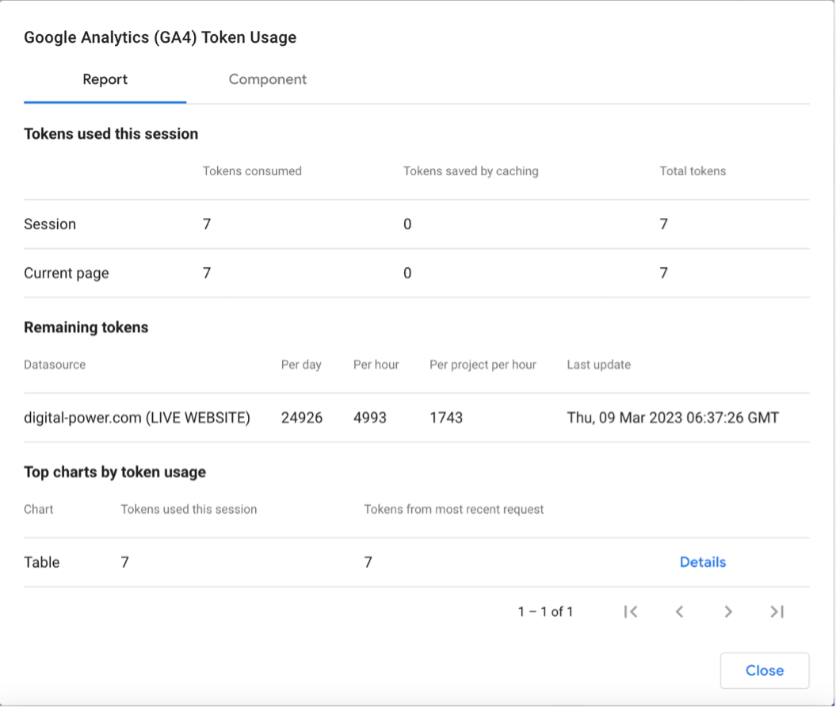Select the digital-power.com (LIVE WEBSITE) datasource
840x711 pixels.
137,417
